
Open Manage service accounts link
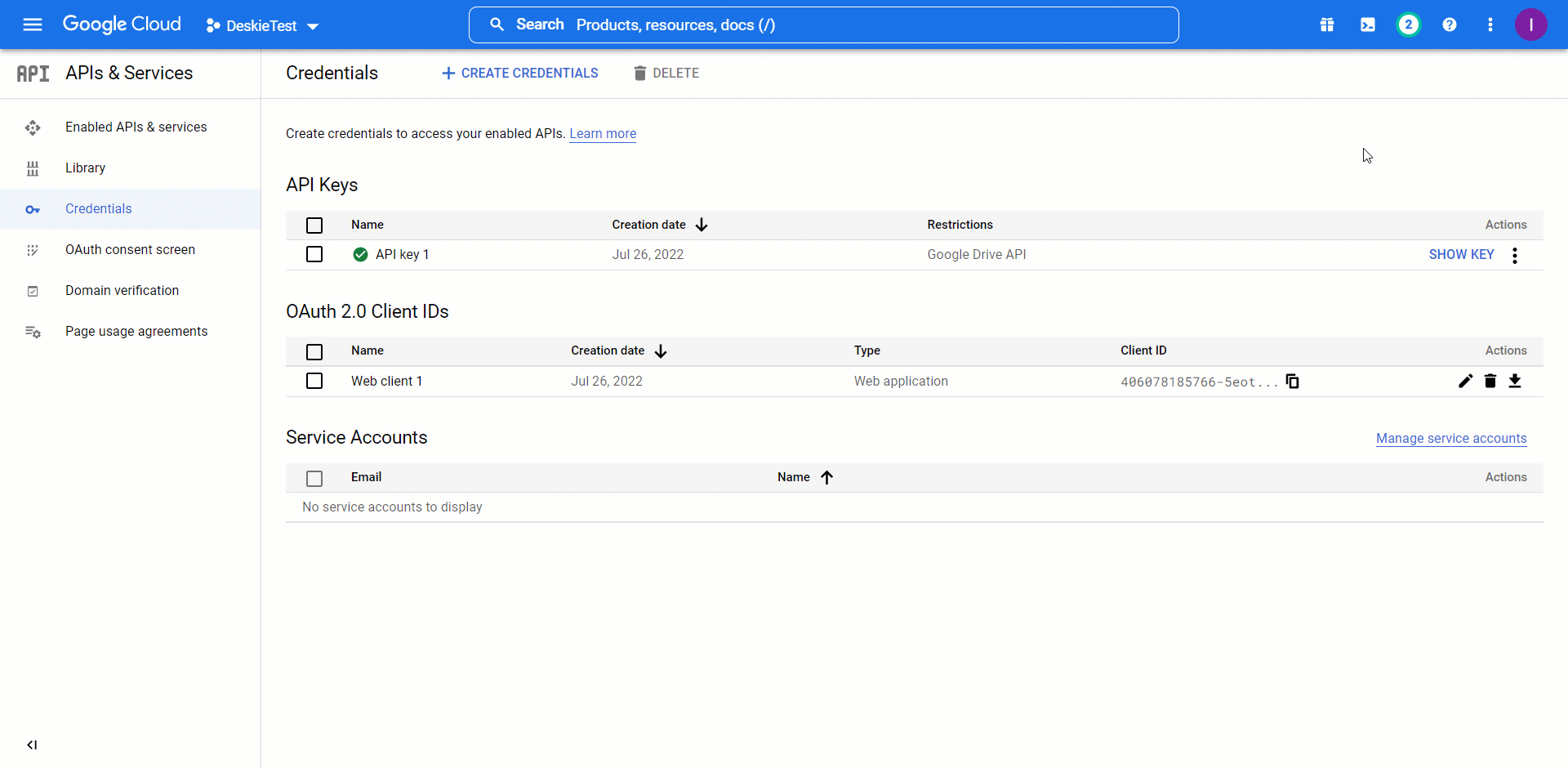coord(1451,438)
